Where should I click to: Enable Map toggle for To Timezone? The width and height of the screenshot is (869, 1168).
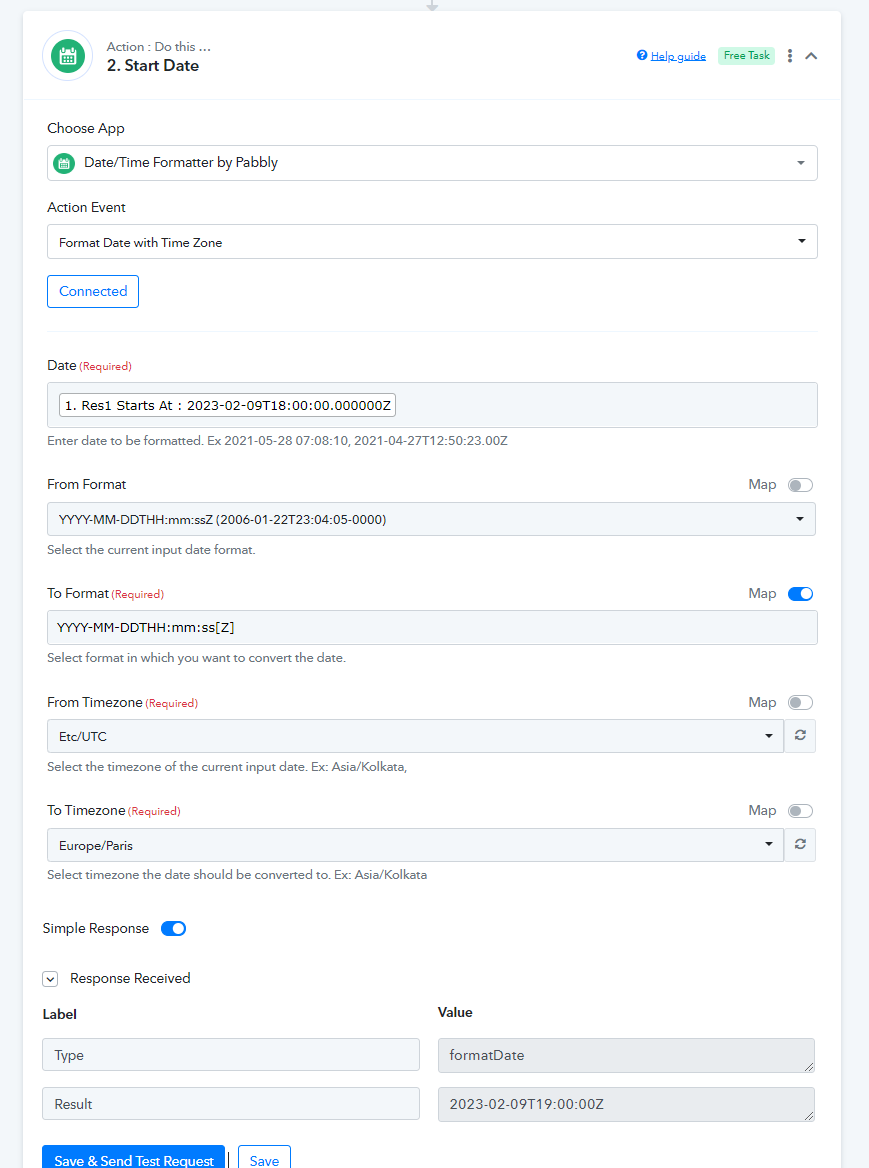point(800,810)
